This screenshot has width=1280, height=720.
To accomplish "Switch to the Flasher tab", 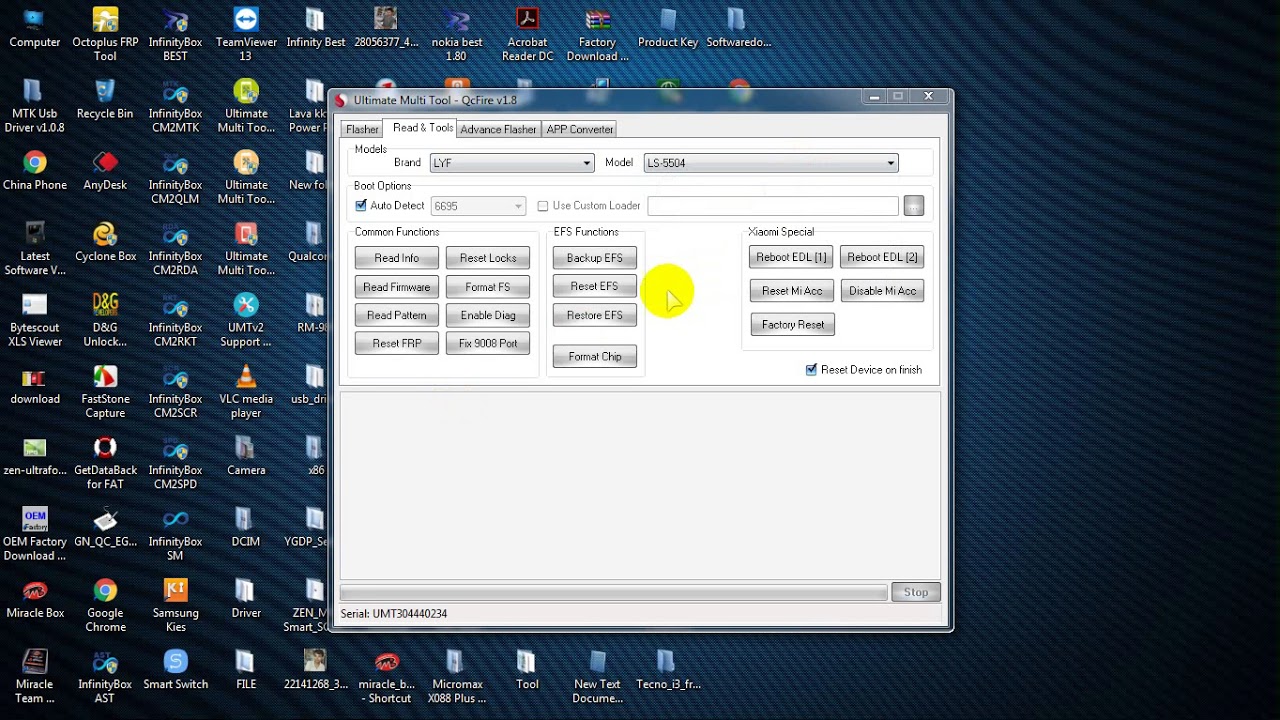I will pos(362,130).
